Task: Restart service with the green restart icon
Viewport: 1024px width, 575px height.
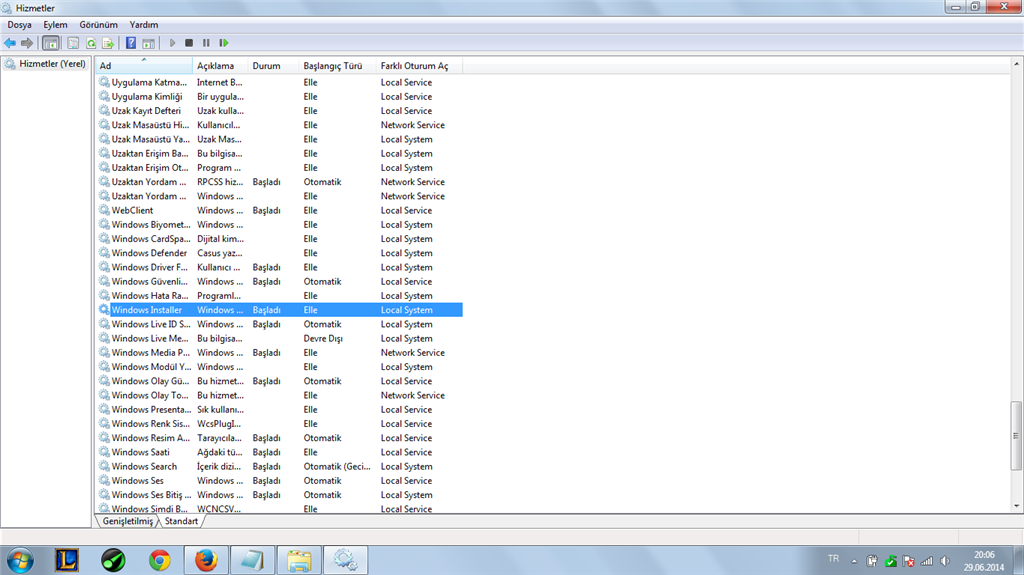Action: [223, 43]
